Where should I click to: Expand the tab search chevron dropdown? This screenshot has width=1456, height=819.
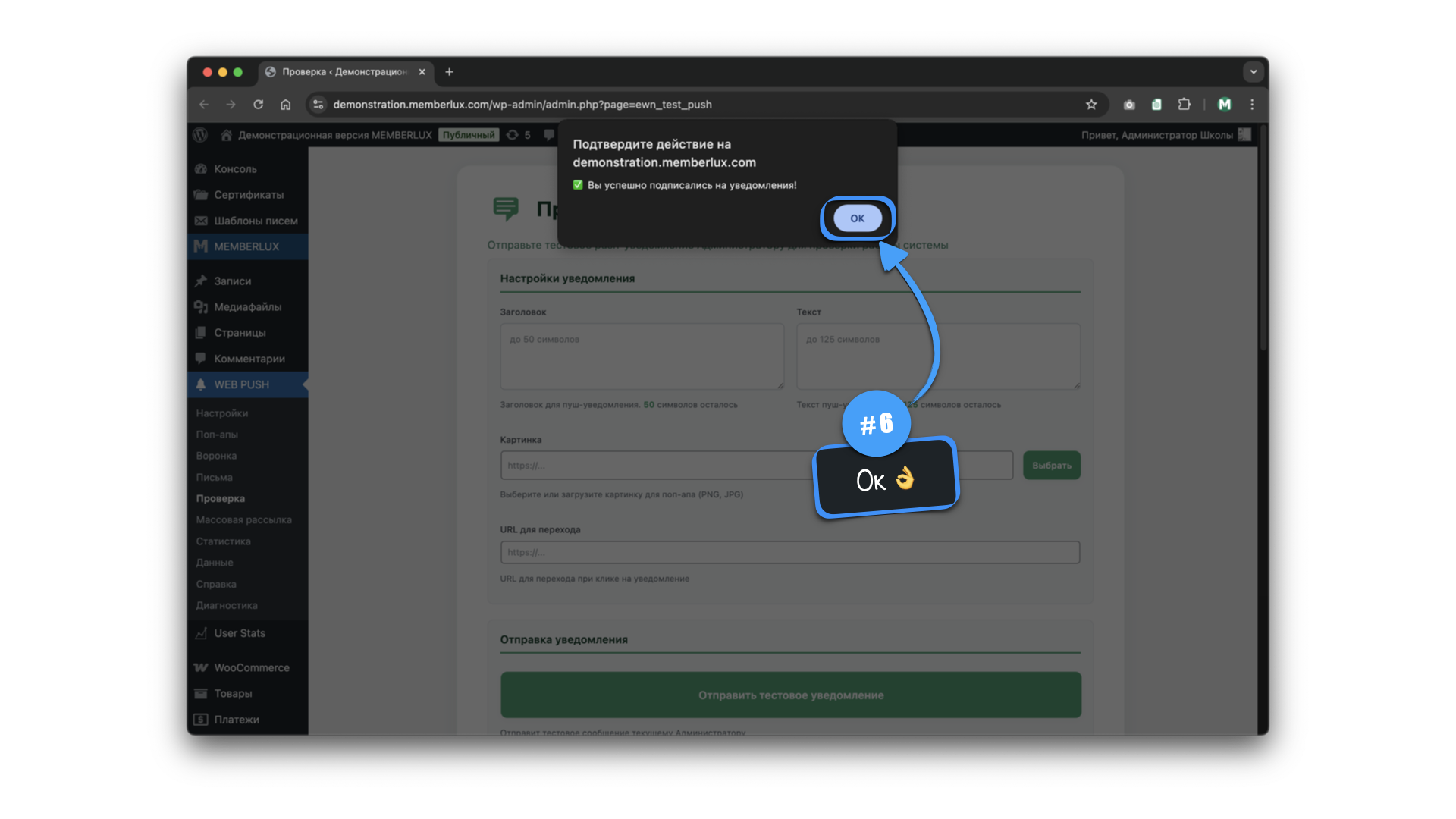[x=1253, y=72]
